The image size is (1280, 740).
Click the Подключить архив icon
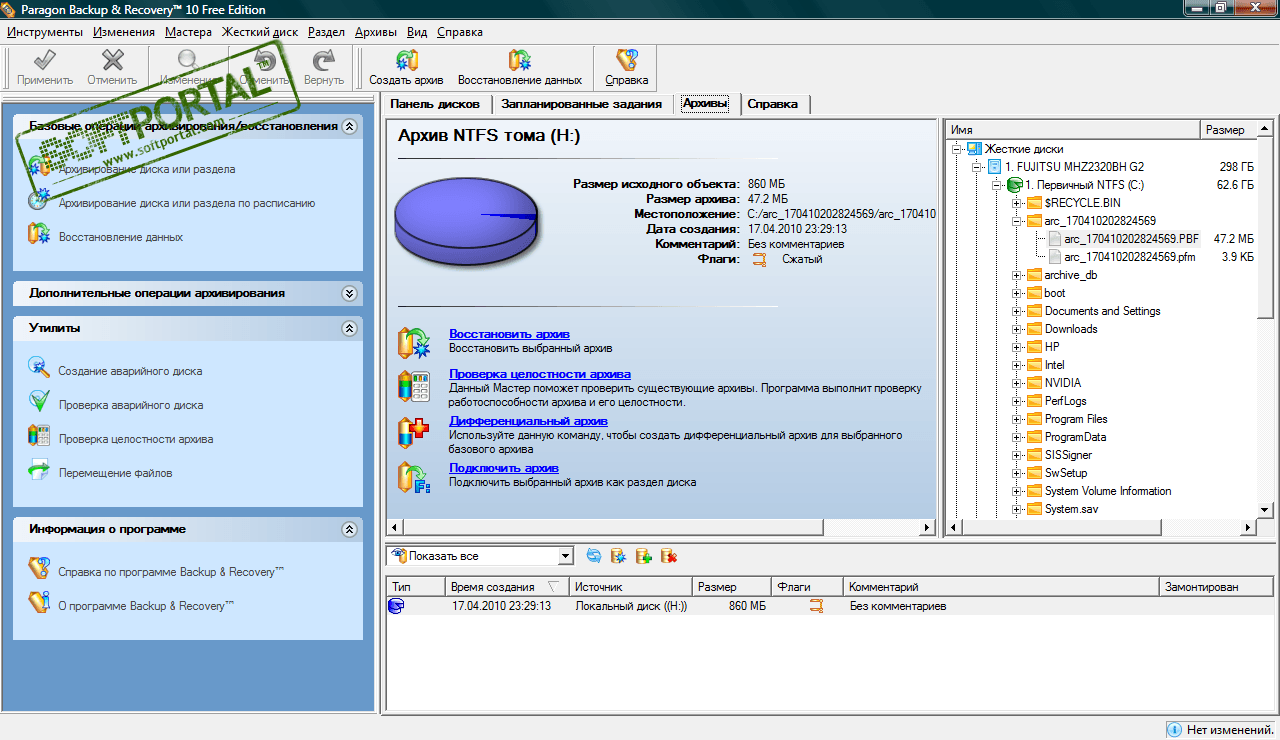[x=414, y=477]
